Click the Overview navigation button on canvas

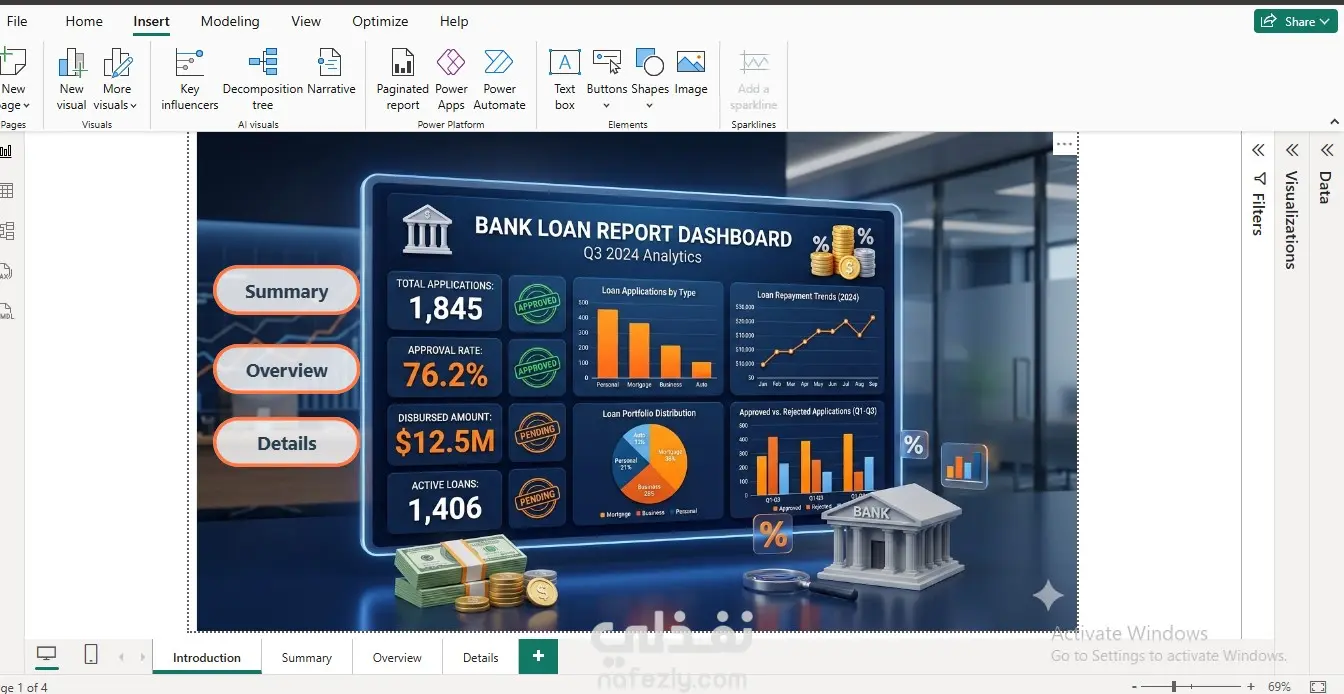[286, 370]
